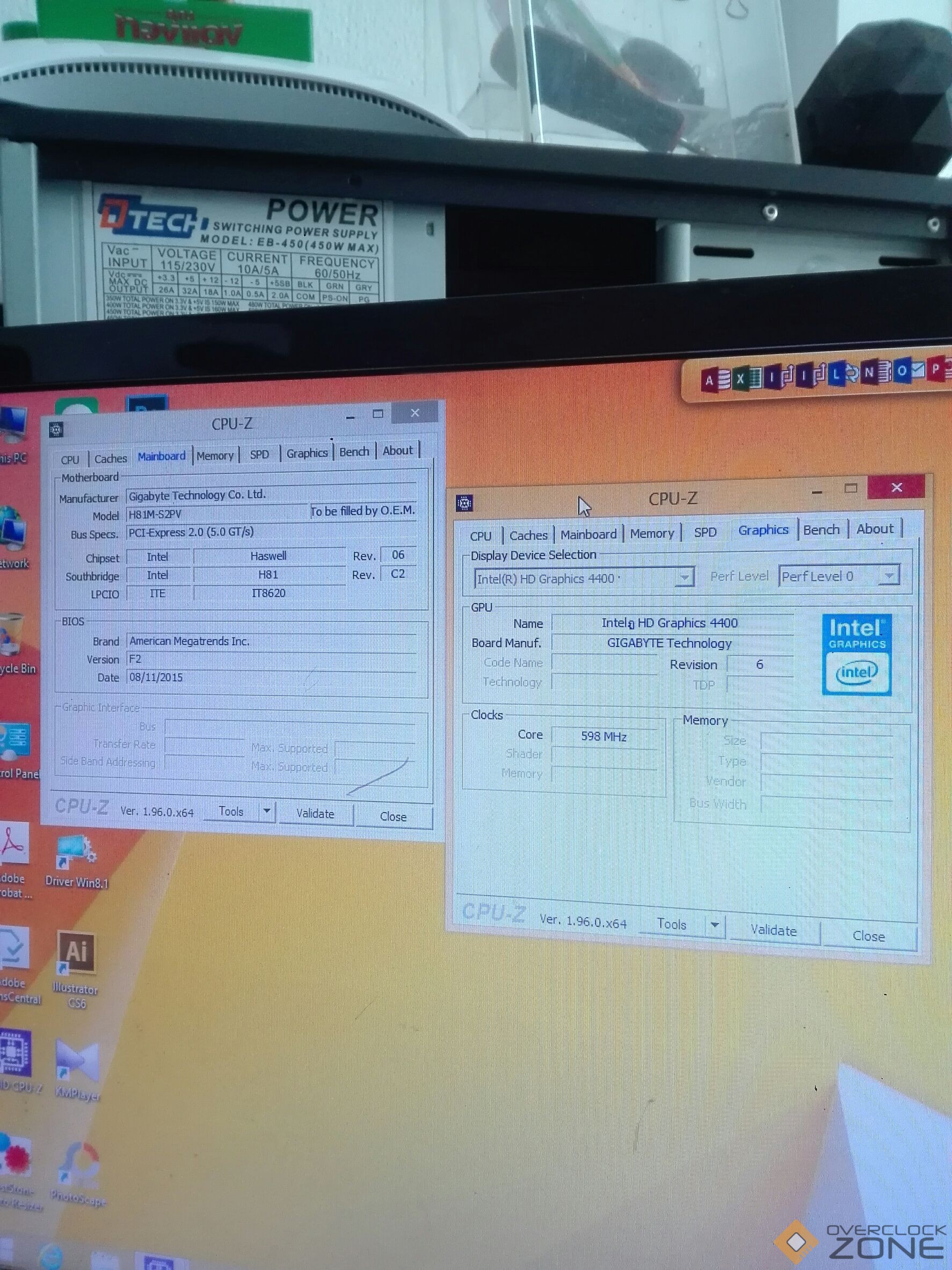Viewport: 952px width, 1270px height.
Task: Select the Driver Win8.1 desktop shortcut
Action: coord(77,861)
